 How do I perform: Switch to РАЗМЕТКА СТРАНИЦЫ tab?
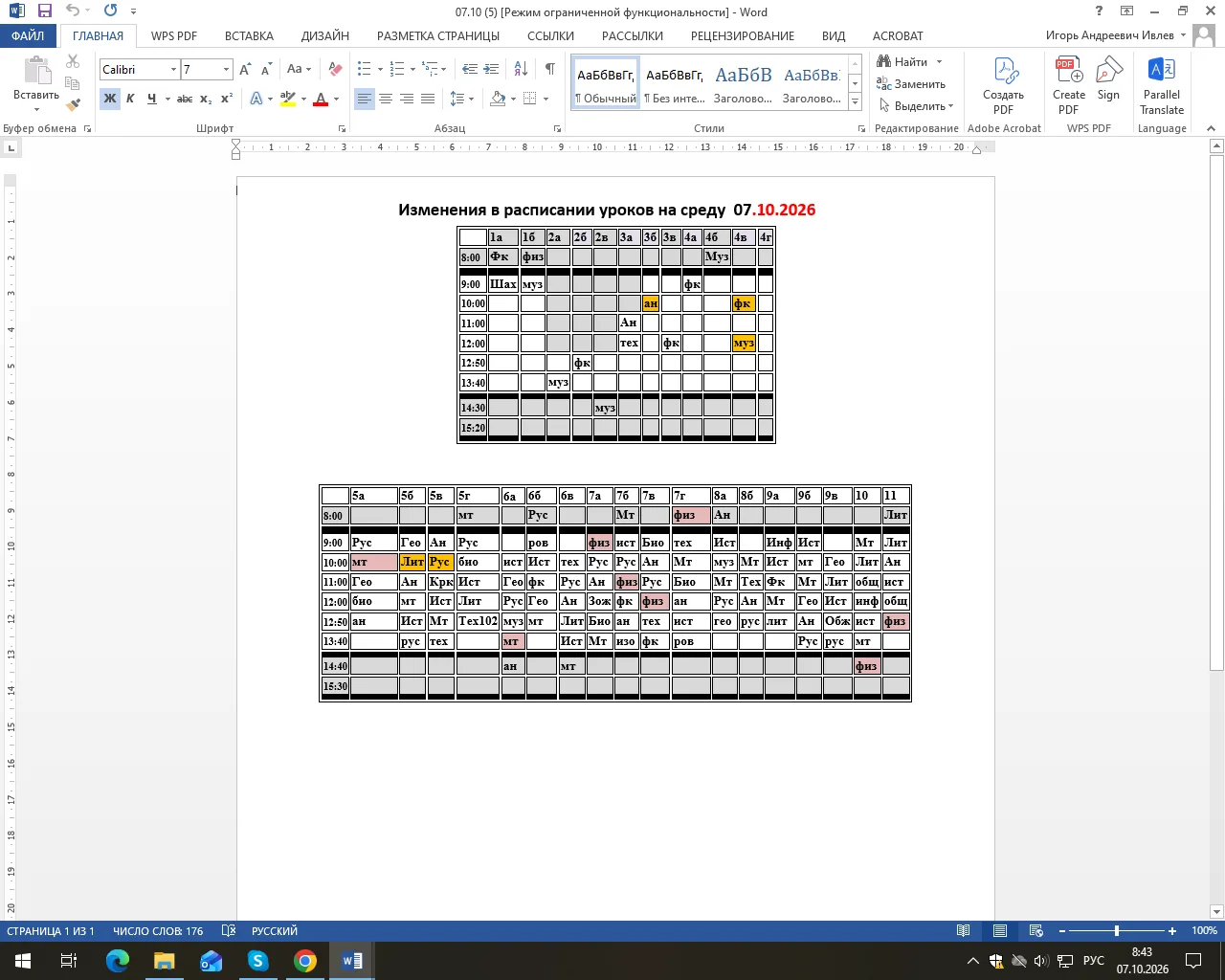pyautogui.click(x=438, y=35)
